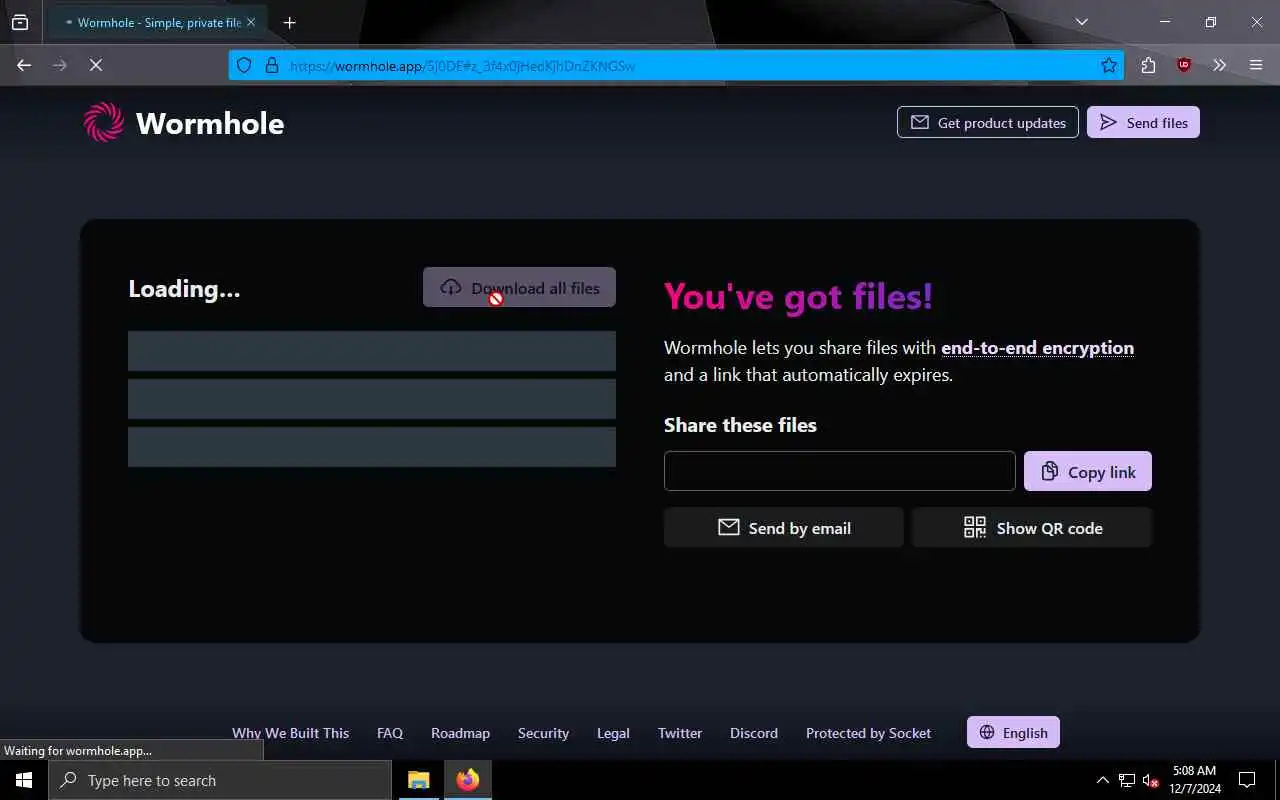Click the muted volume tray icon

[x=1150, y=780]
